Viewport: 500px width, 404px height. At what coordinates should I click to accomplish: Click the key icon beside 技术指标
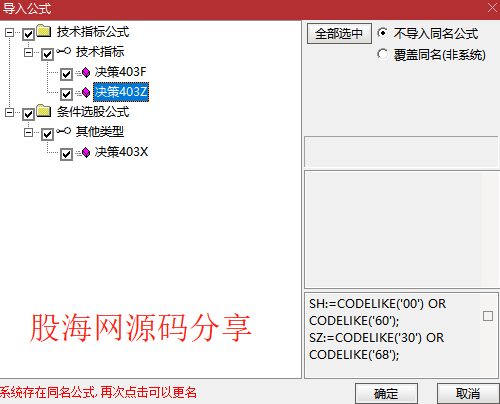click(63, 51)
